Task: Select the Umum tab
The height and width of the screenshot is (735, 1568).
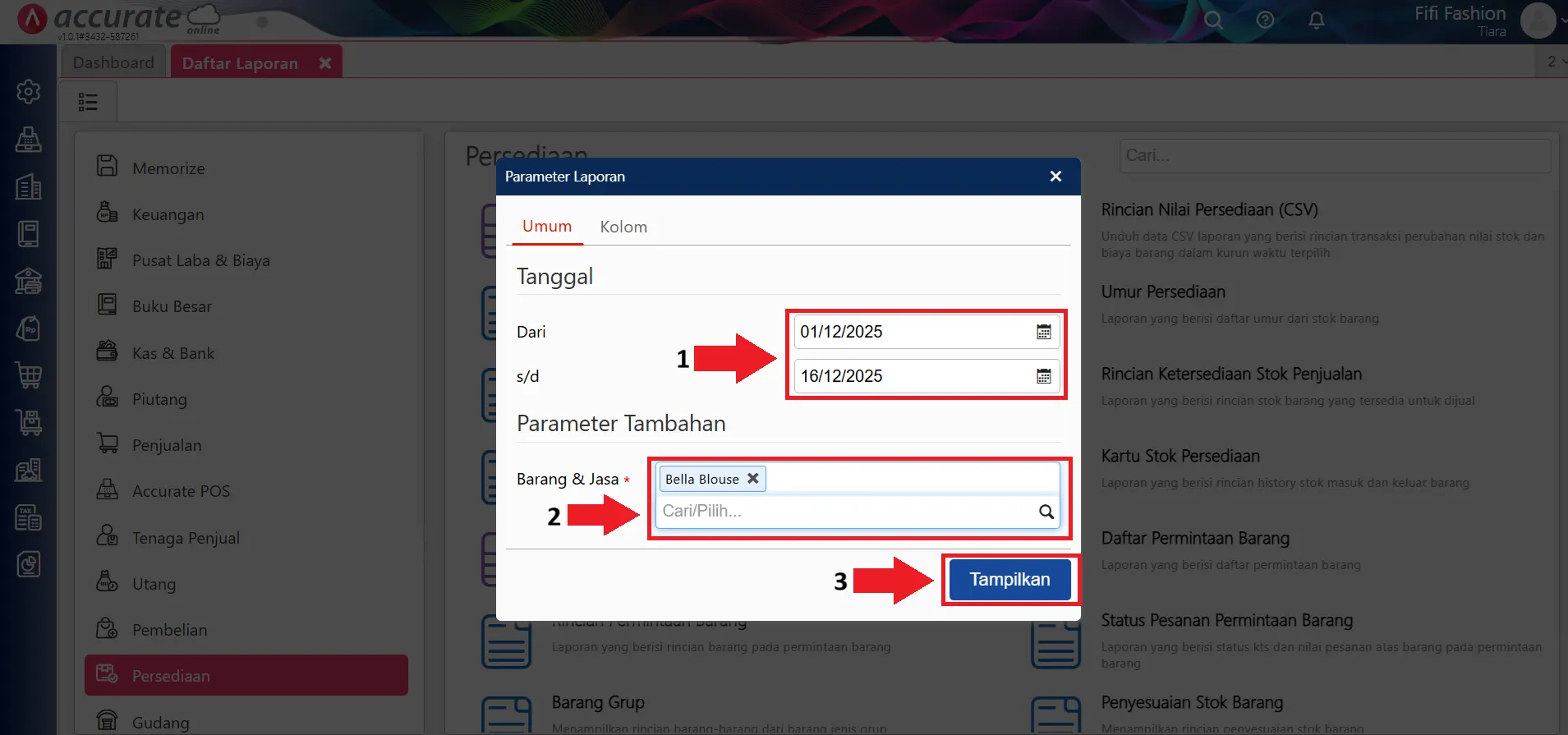Action: click(x=547, y=227)
